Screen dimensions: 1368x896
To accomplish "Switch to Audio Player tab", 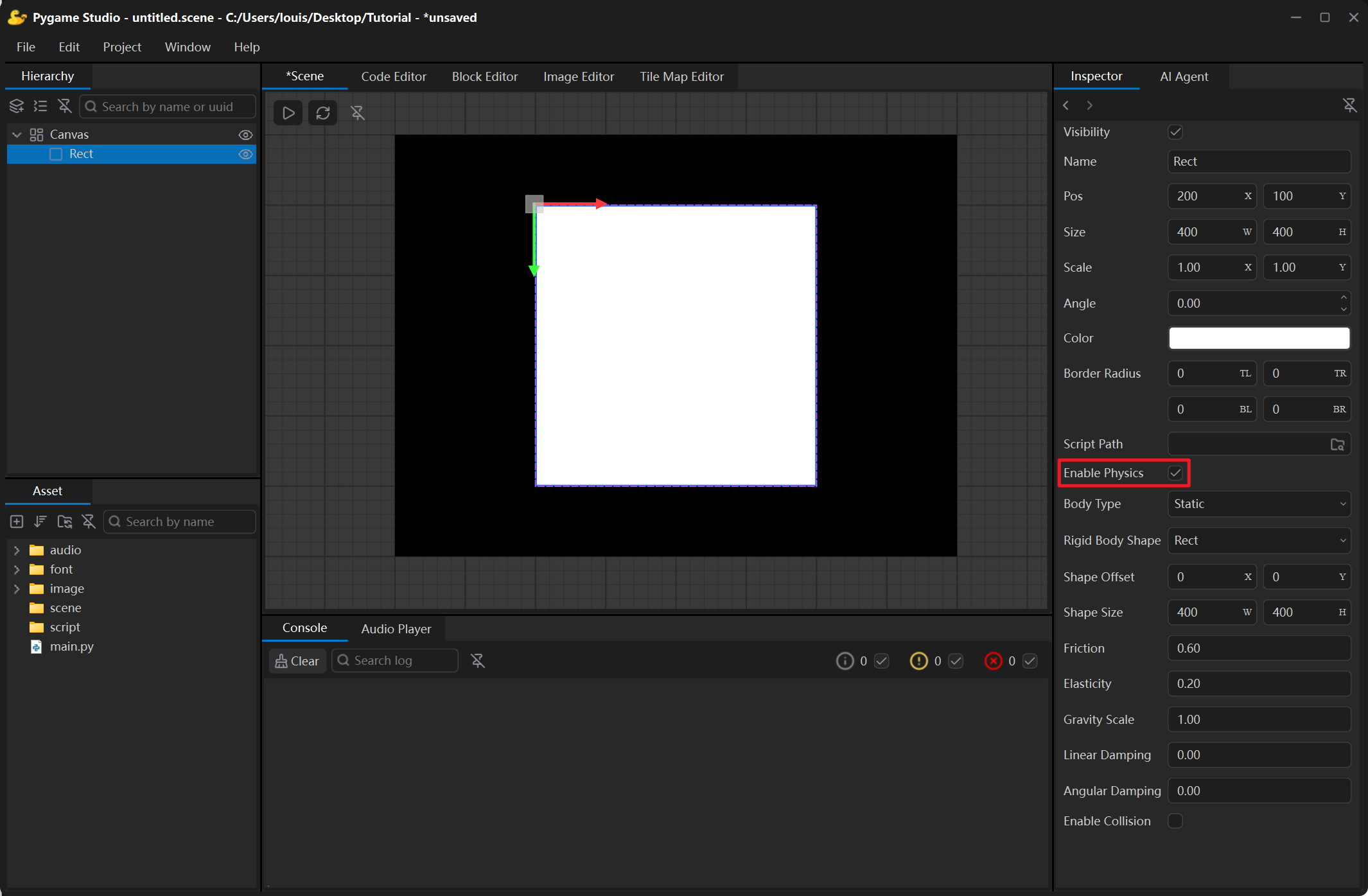I will (396, 629).
